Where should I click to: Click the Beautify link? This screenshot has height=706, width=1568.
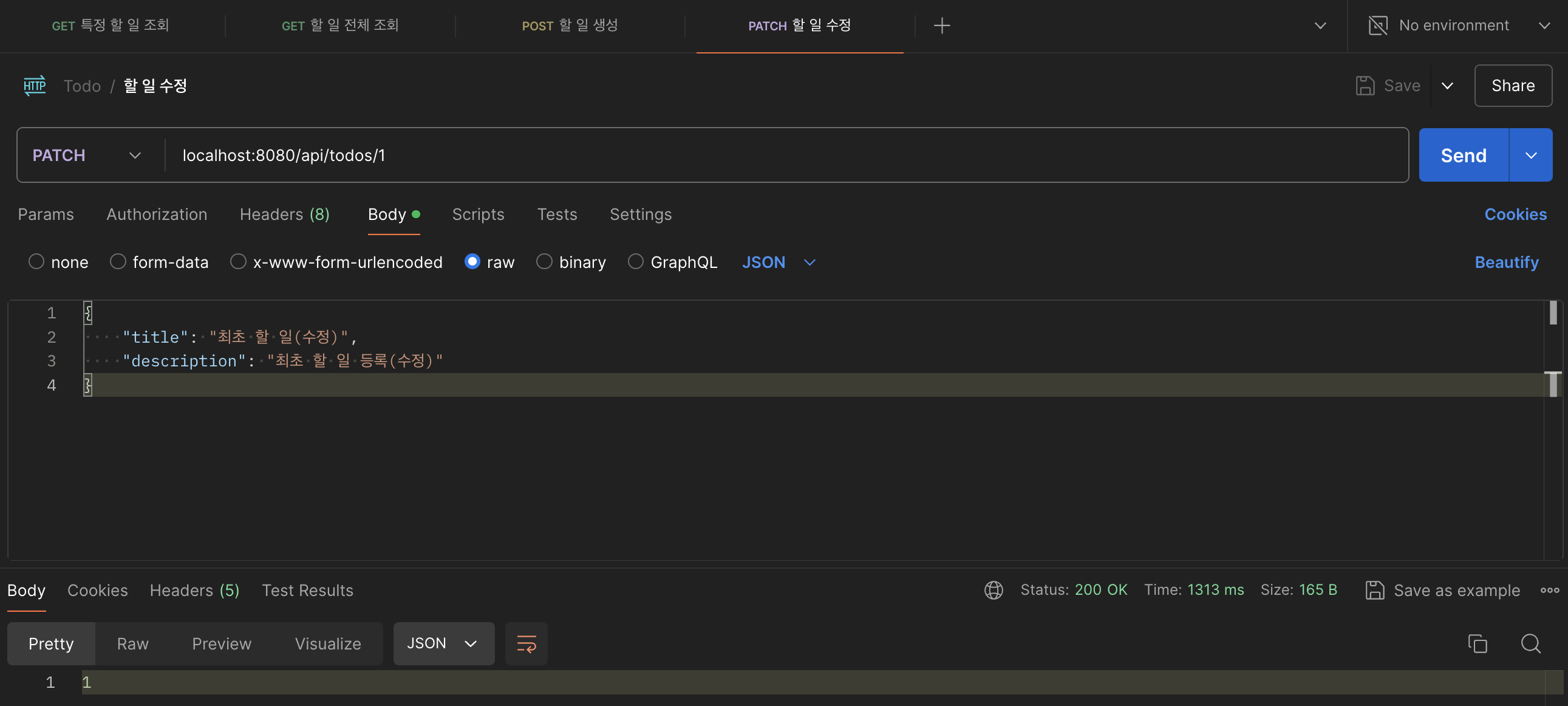(1506, 262)
